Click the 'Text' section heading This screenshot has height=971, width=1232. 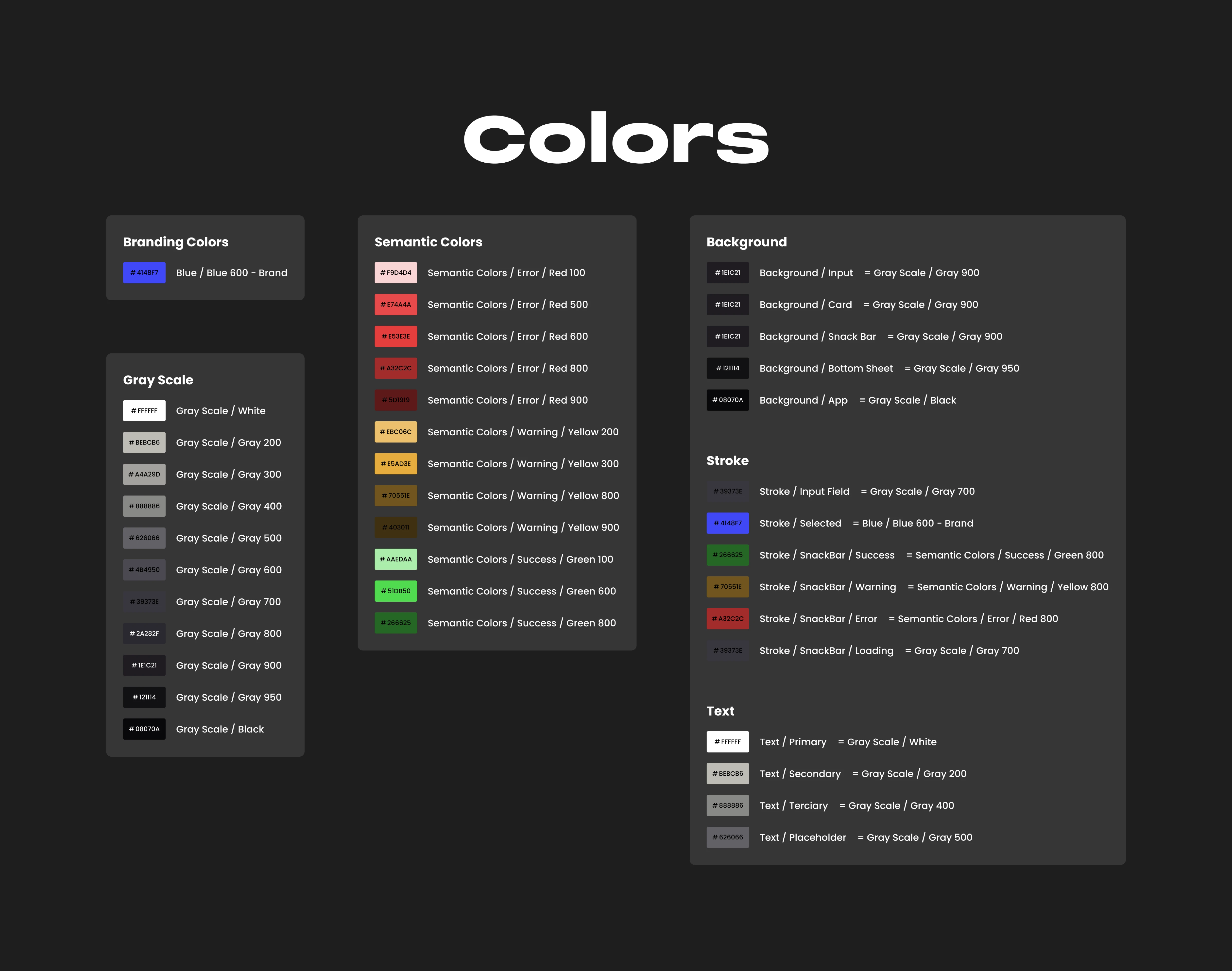(x=720, y=711)
